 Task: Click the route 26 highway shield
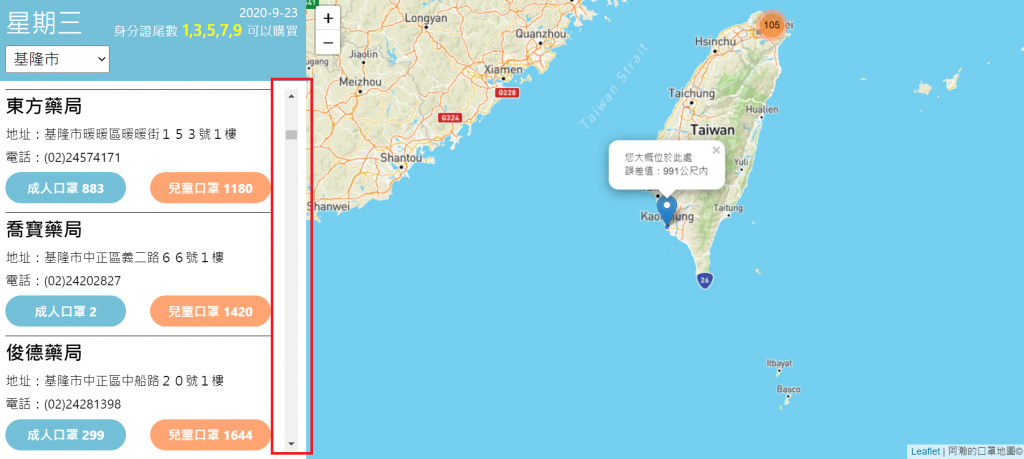pos(704,281)
